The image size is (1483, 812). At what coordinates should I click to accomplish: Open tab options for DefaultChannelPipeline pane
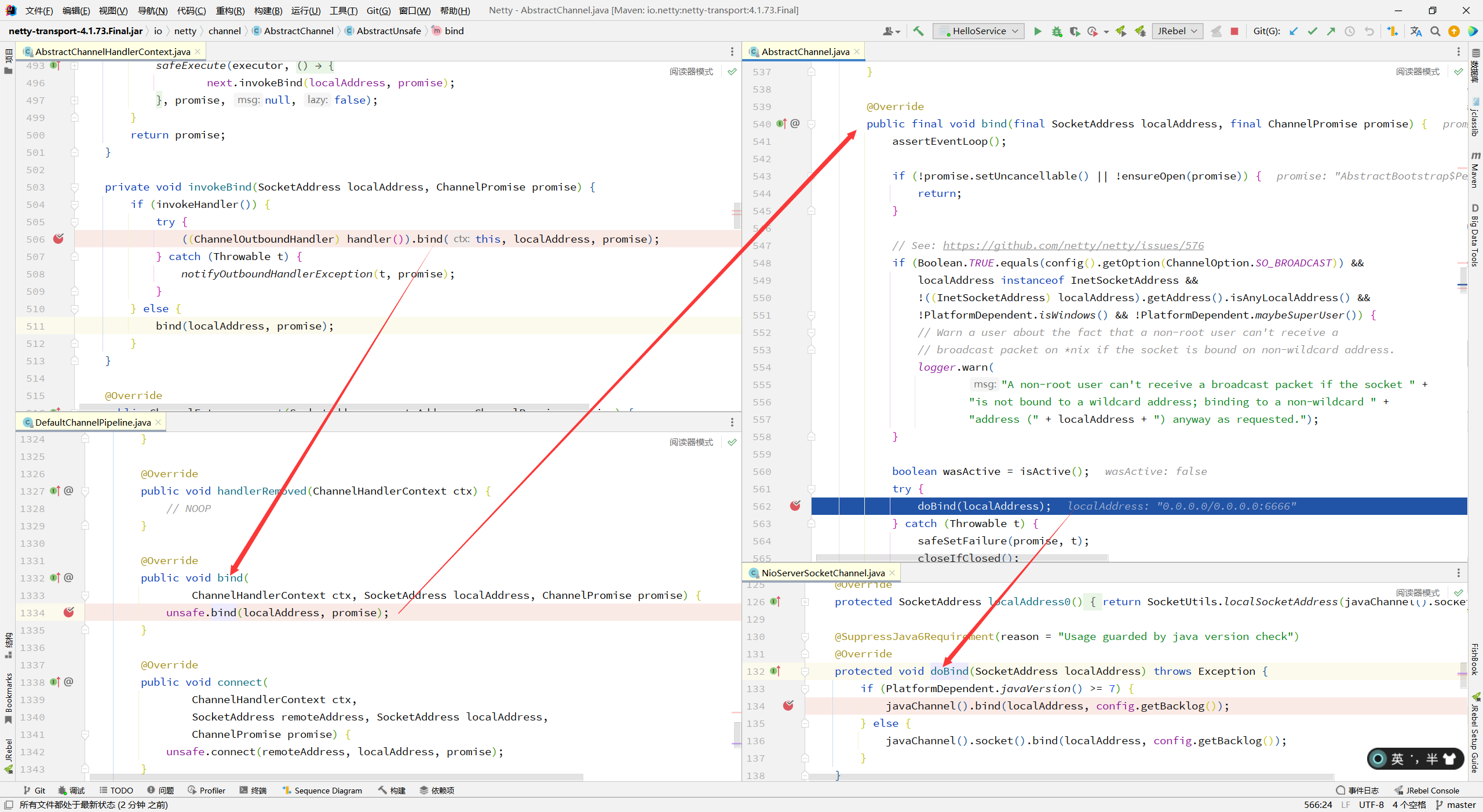732,422
